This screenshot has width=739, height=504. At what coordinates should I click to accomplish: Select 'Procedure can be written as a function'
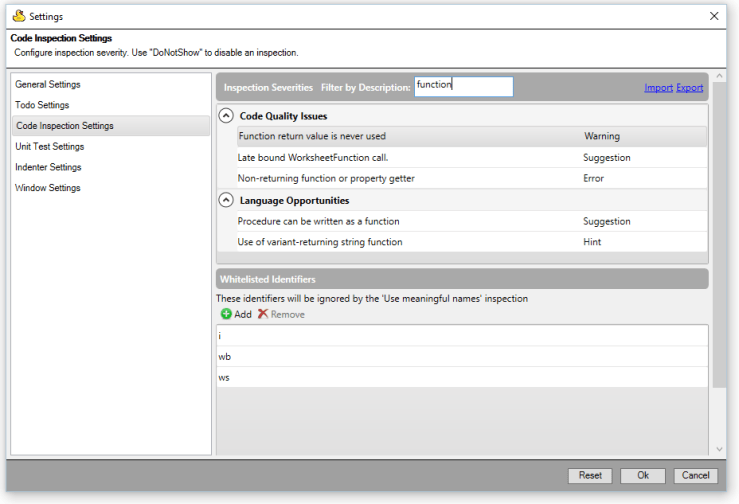(x=472, y=221)
